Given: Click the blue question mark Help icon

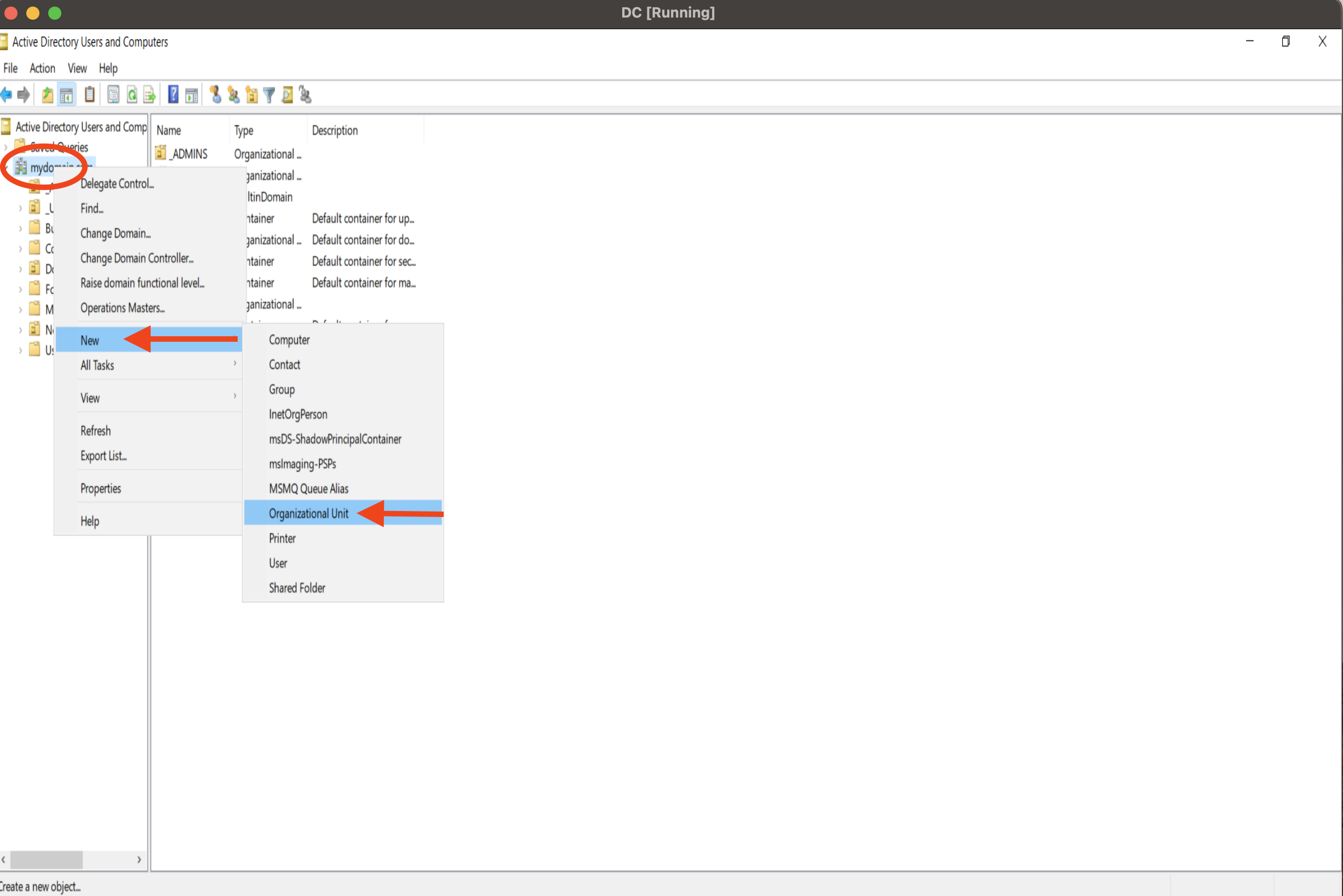Looking at the screenshot, I should (173, 94).
